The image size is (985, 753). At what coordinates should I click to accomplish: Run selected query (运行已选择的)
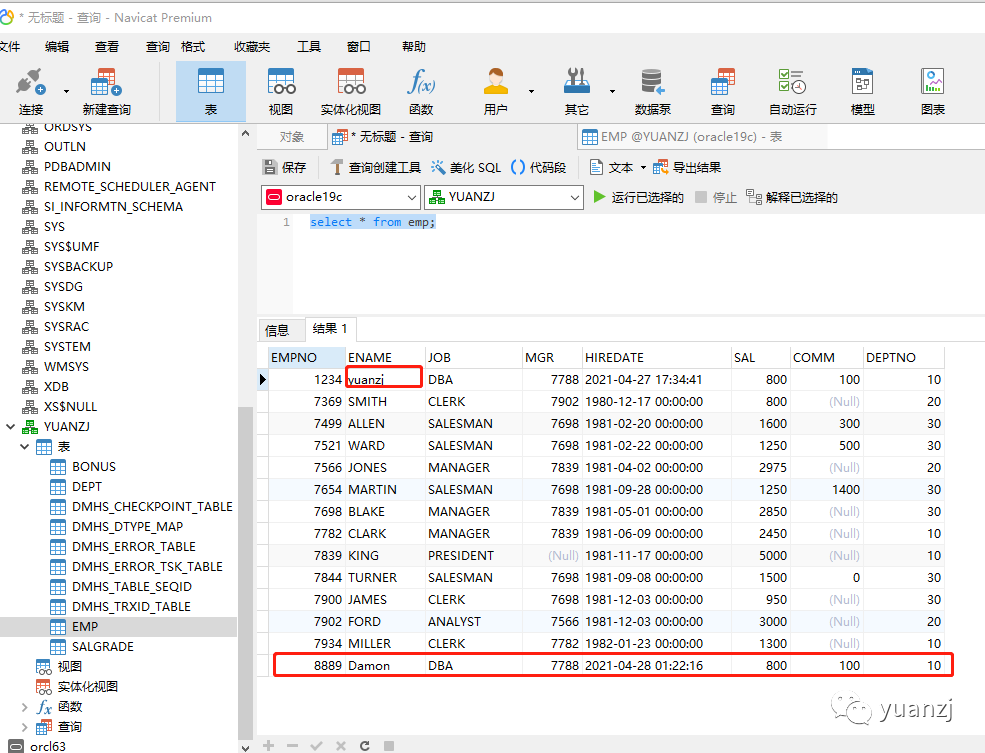point(638,197)
